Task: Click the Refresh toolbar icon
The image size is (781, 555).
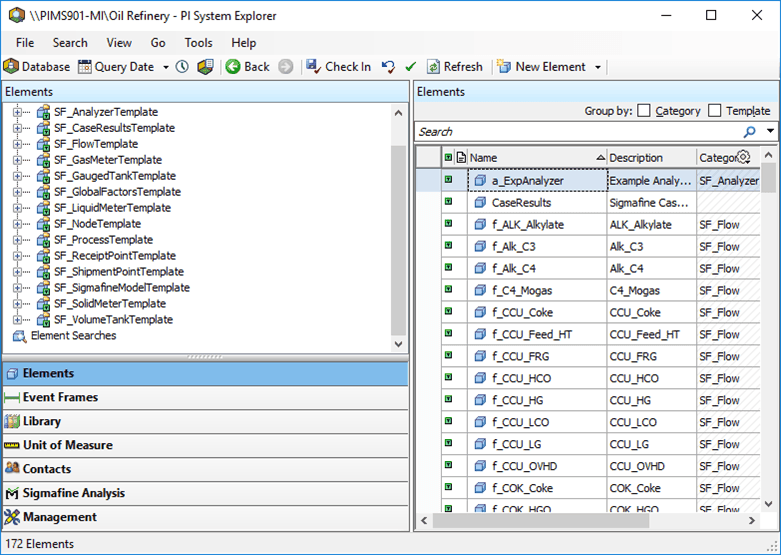Action: pos(433,67)
